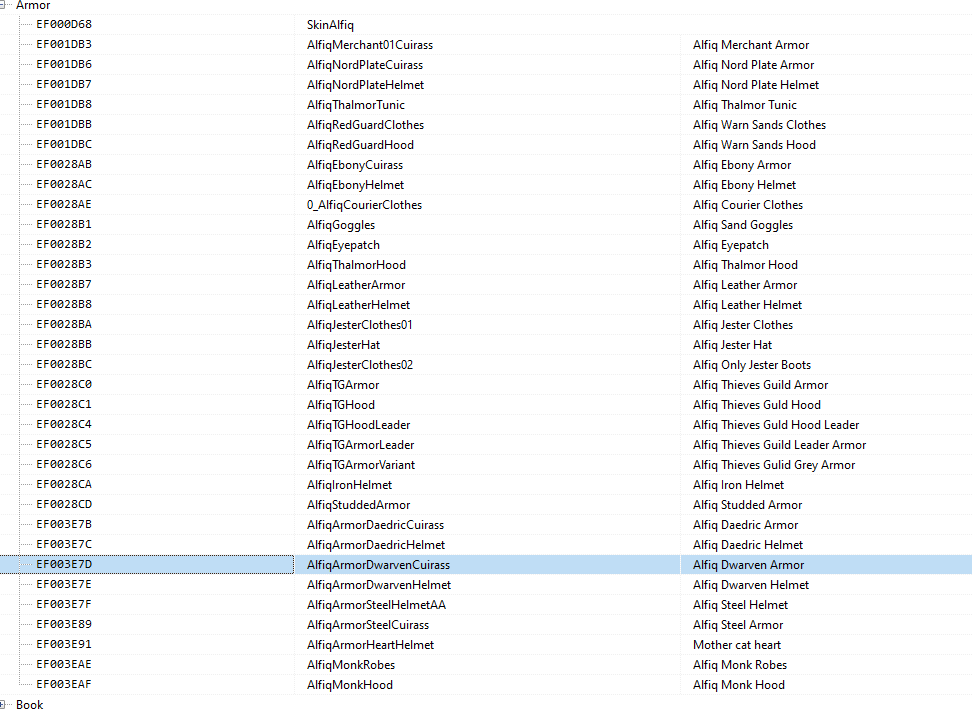
Task: Click editor ID AlfiqRedGuardHood
Action: coord(360,144)
